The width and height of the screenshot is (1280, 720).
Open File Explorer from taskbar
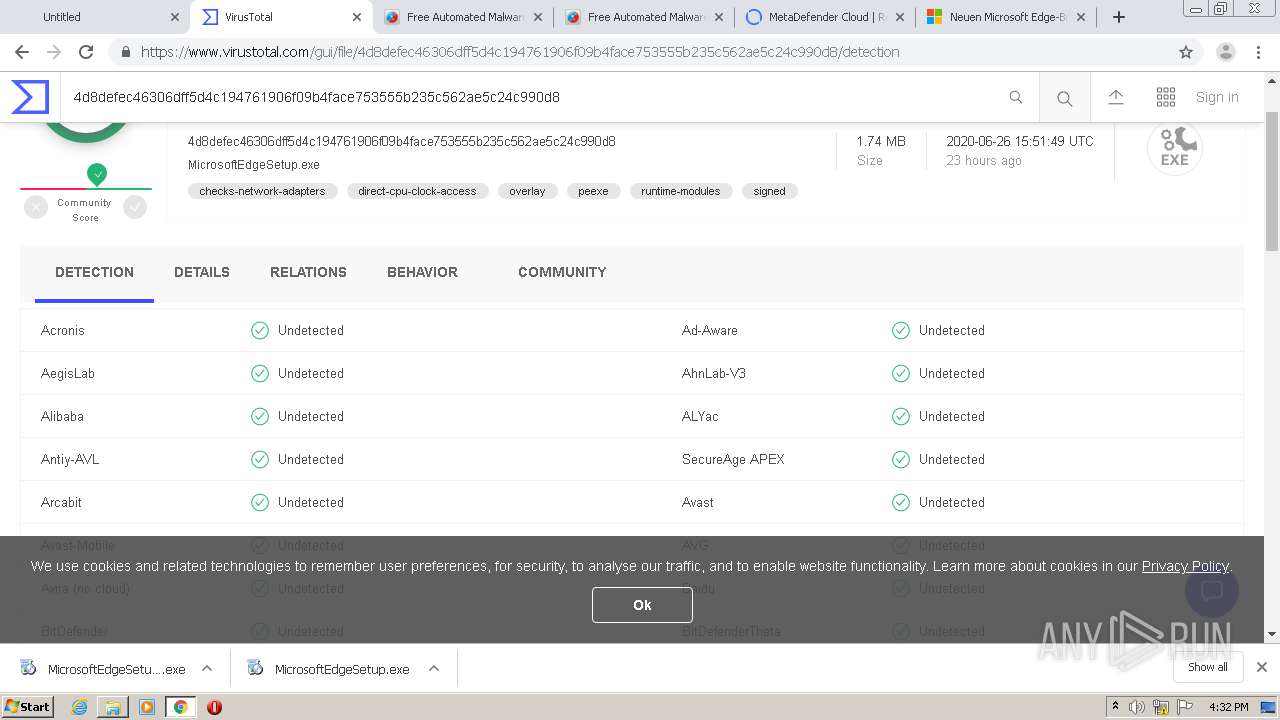click(113, 707)
